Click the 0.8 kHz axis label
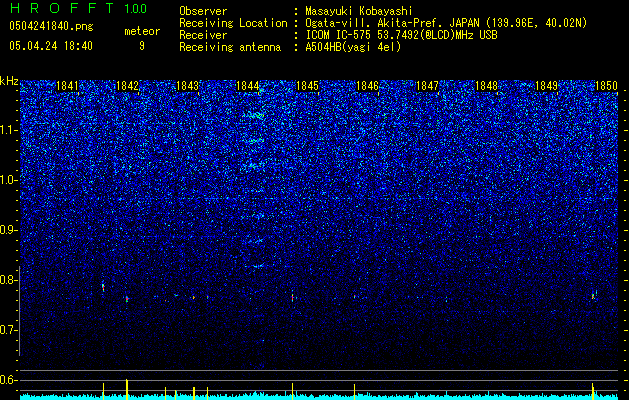629x400 pixels. pos(9,280)
